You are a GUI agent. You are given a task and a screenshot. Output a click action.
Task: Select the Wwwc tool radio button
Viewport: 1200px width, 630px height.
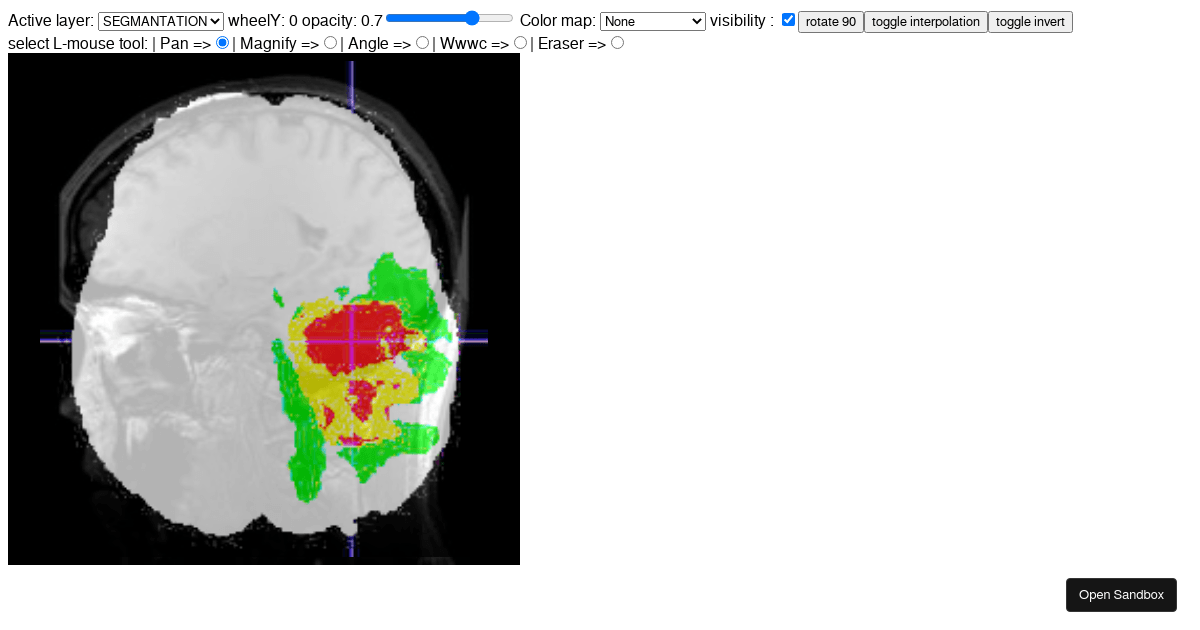[x=521, y=43]
